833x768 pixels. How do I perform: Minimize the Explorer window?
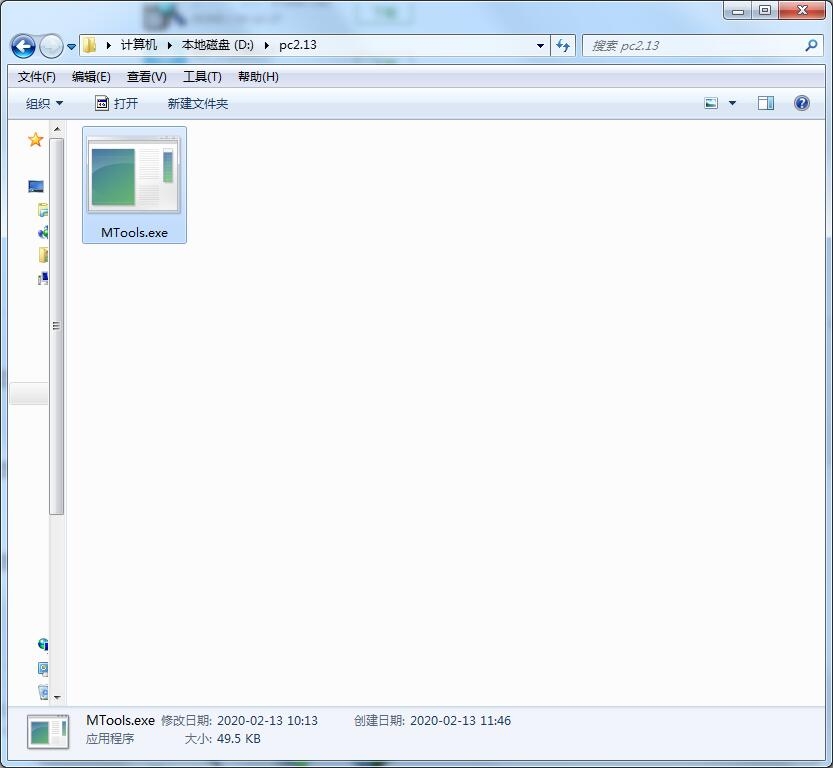[x=738, y=11]
